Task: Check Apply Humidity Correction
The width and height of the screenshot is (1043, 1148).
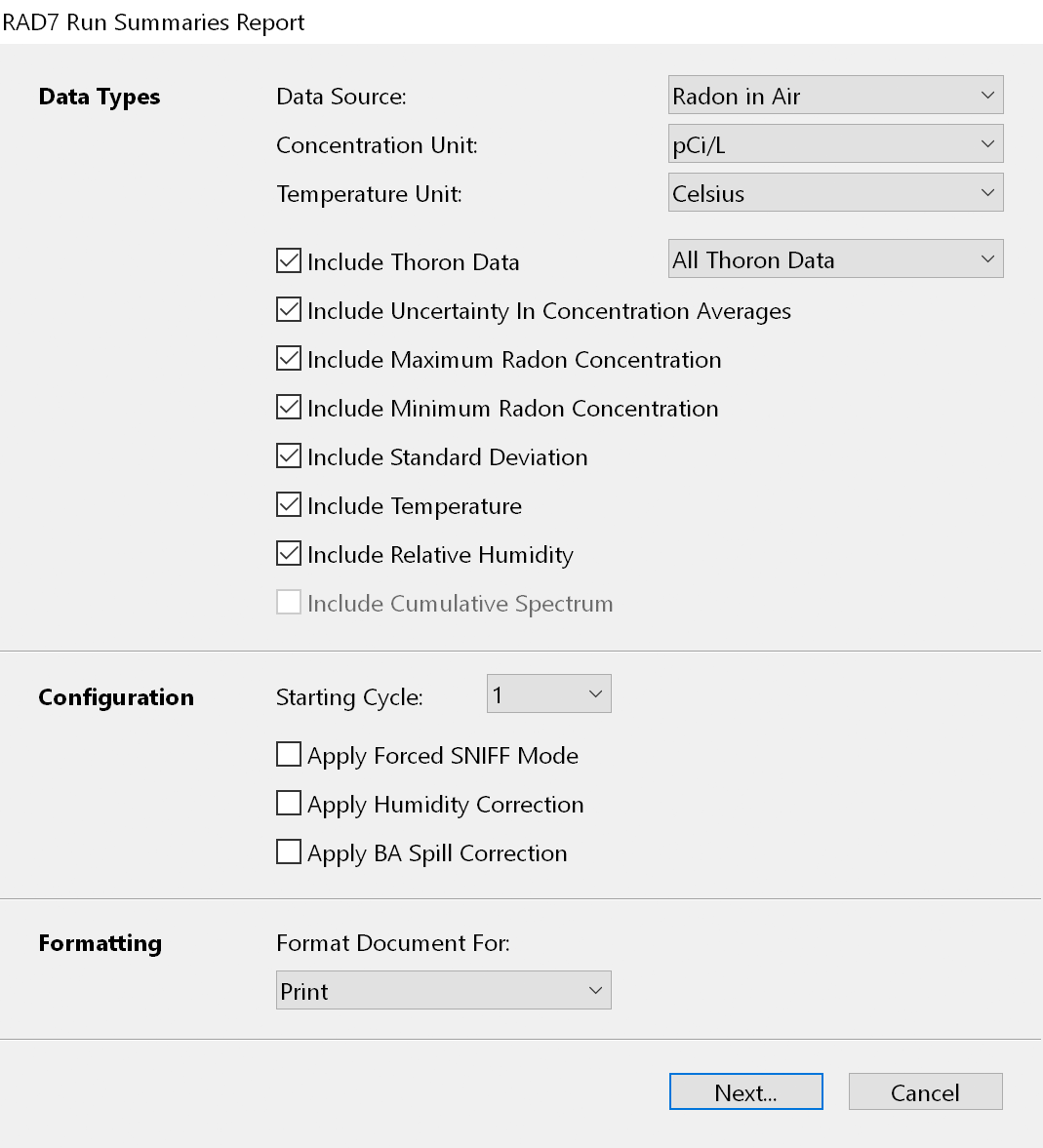Action: coord(289,804)
